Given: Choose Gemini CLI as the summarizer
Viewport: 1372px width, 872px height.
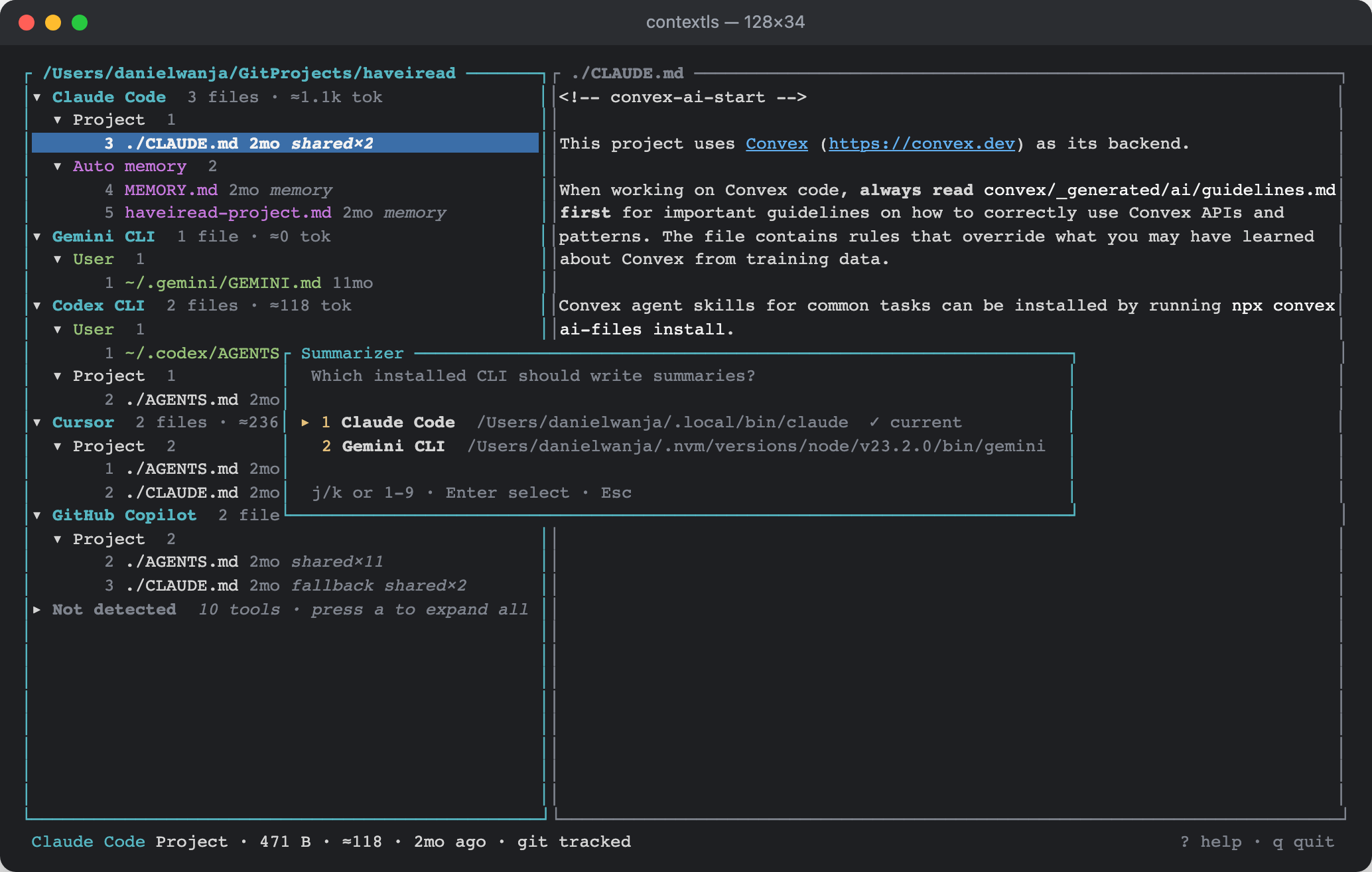Looking at the screenshot, I should point(683,446).
